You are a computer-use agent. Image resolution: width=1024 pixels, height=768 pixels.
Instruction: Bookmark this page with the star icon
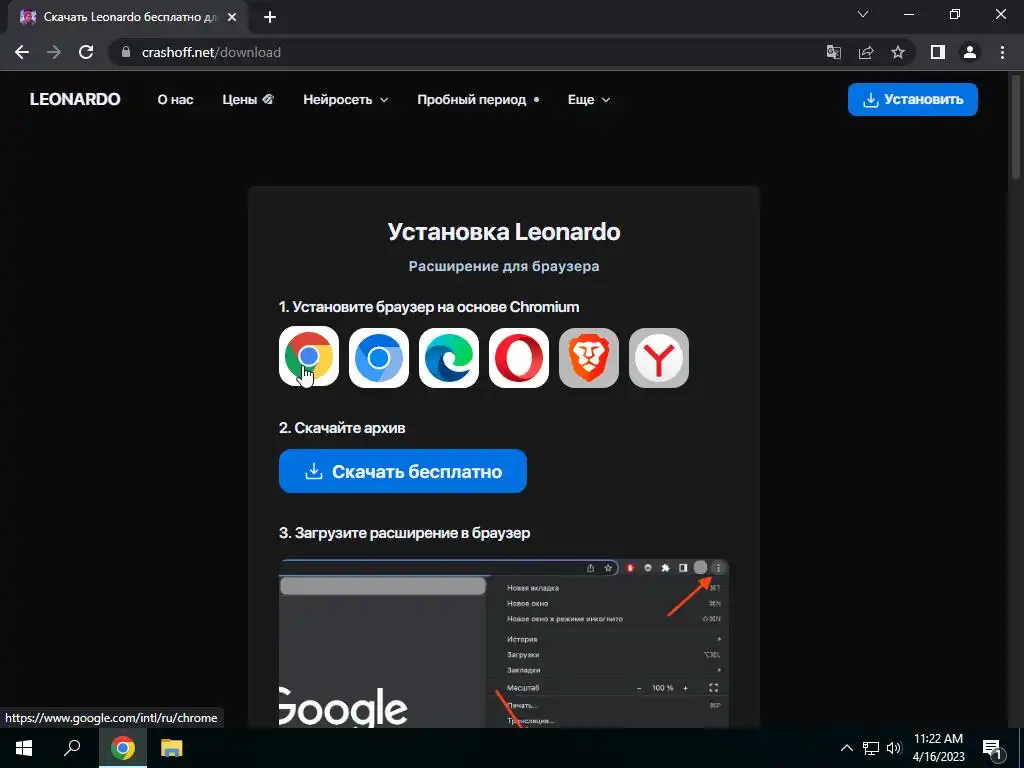tap(898, 52)
